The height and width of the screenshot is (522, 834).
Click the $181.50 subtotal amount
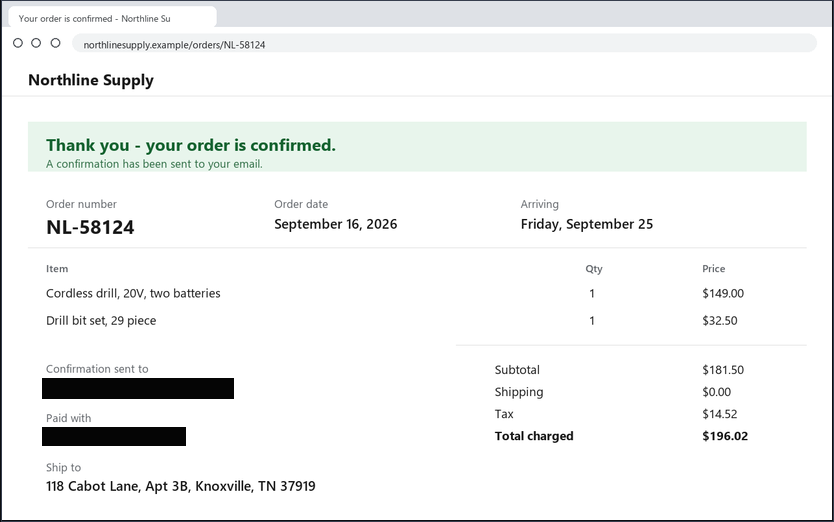point(723,370)
